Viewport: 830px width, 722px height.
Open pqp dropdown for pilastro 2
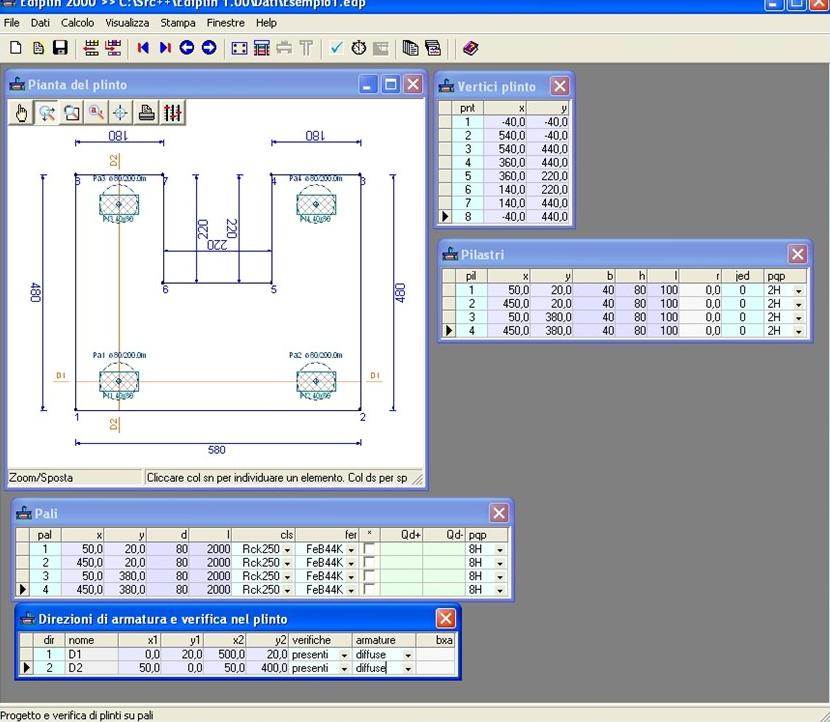click(x=798, y=303)
